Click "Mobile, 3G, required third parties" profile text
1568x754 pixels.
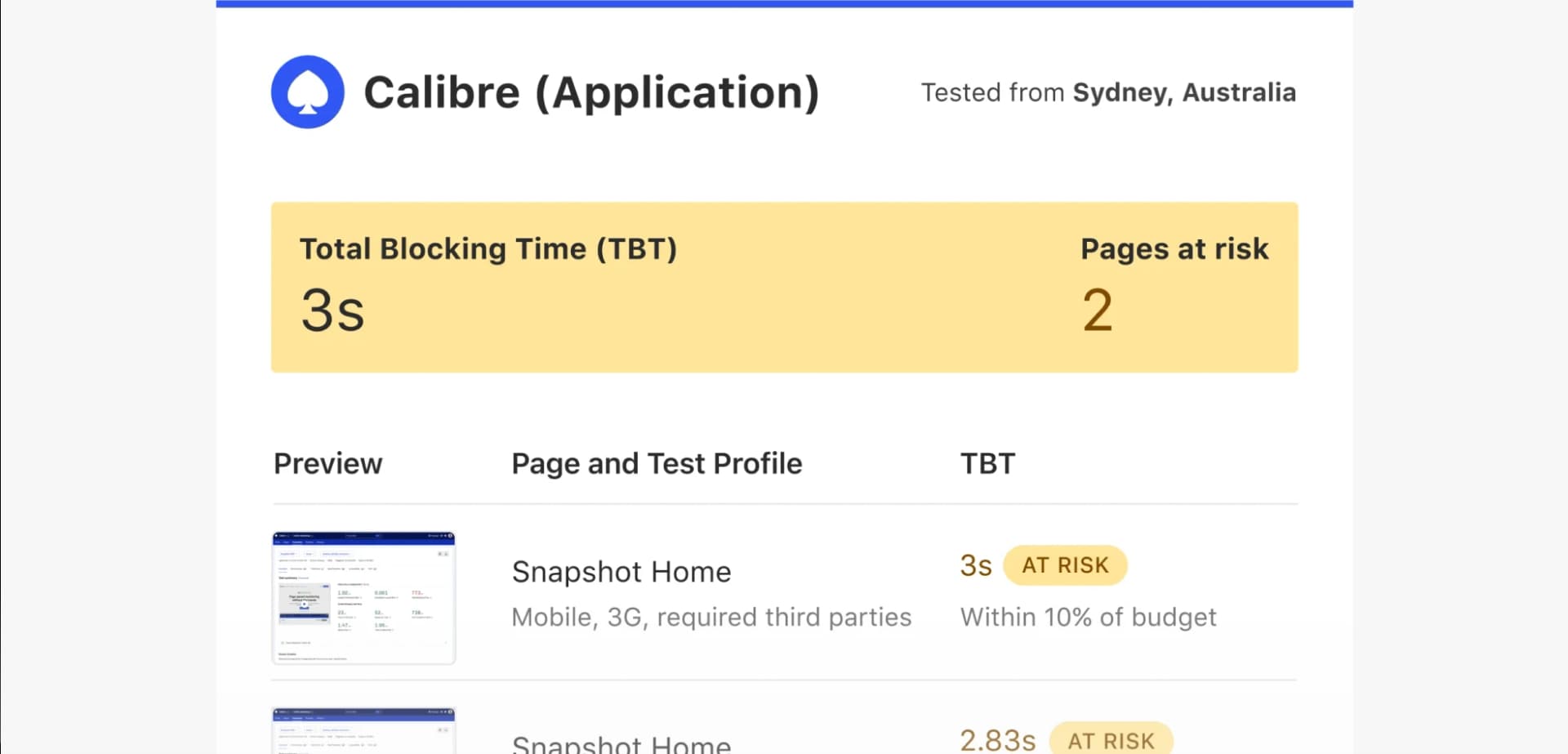[x=710, y=617]
